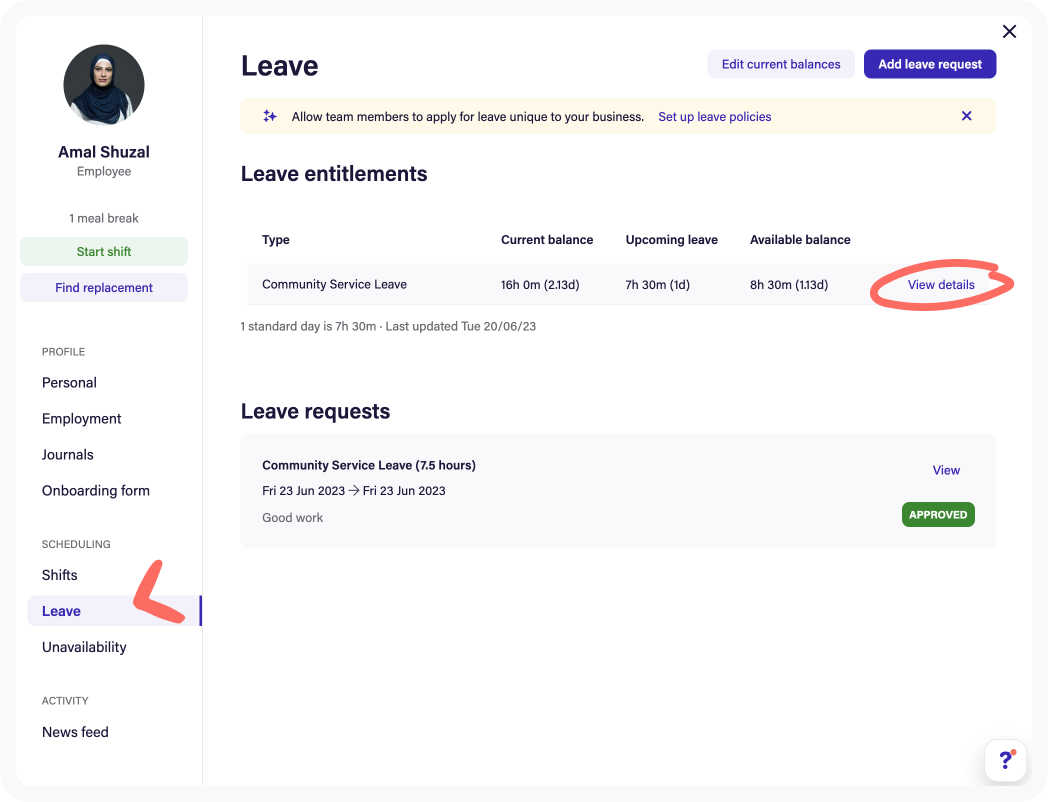Open Journals in sidebar
Viewport: 1048px width, 802px height.
[68, 454]
